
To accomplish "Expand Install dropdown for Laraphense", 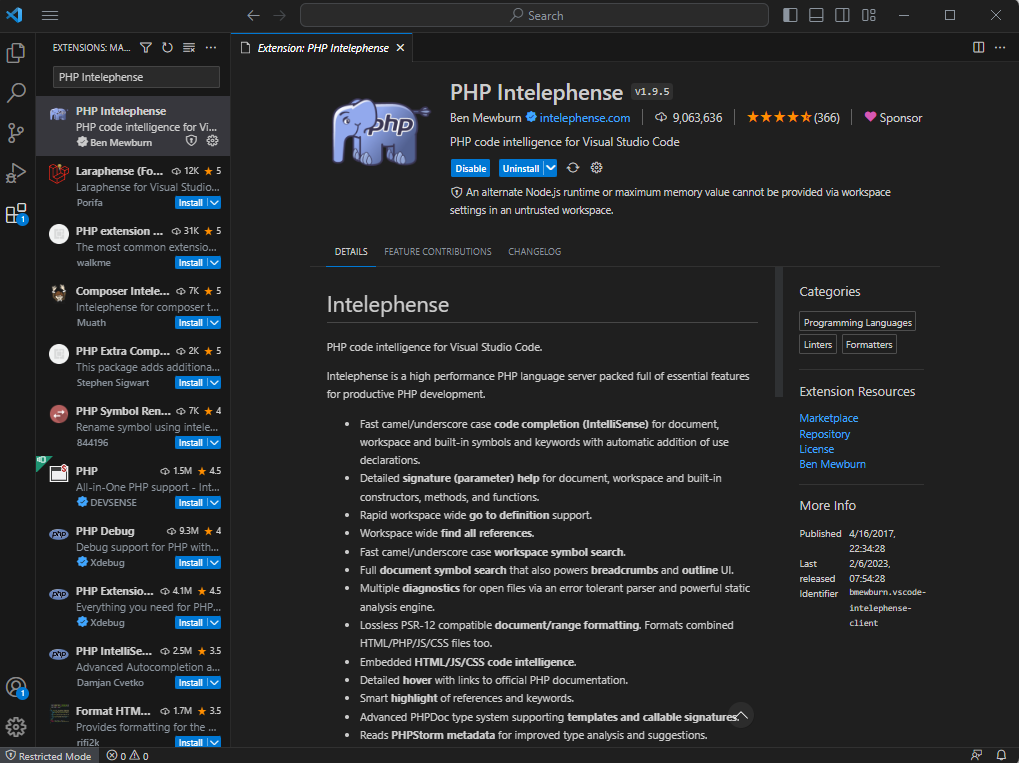I will click(x=214, y=203).
